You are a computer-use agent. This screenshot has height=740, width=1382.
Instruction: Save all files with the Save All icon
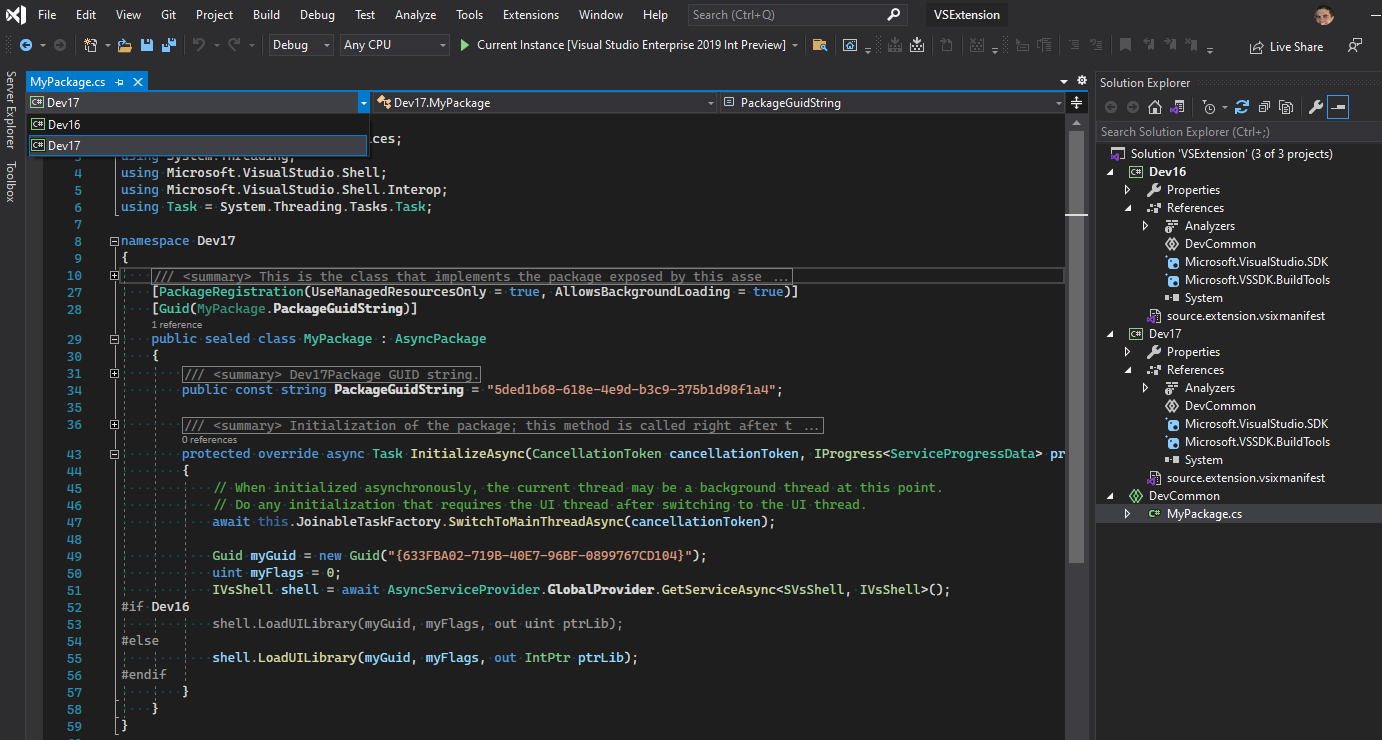pyautogui.click(x=168, y=45)
